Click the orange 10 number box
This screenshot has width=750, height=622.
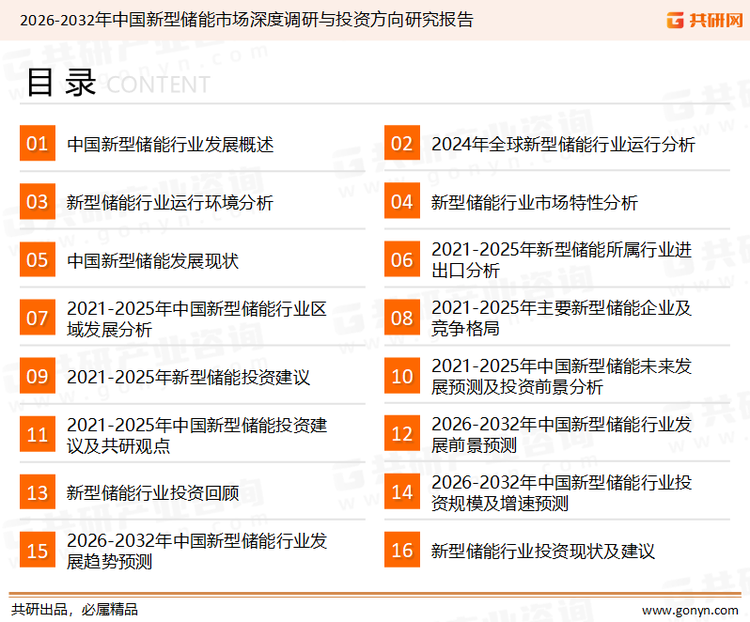[402, 376]
